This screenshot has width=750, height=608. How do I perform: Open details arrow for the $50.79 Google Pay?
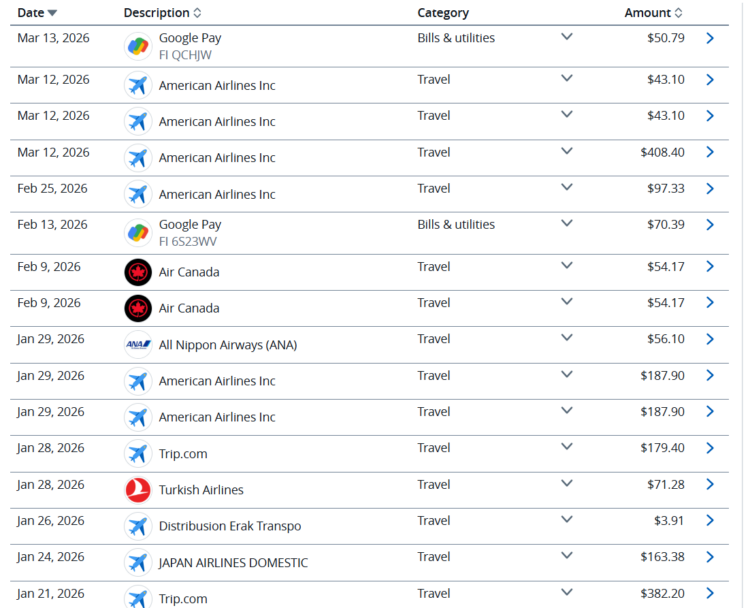click(710, 38)
